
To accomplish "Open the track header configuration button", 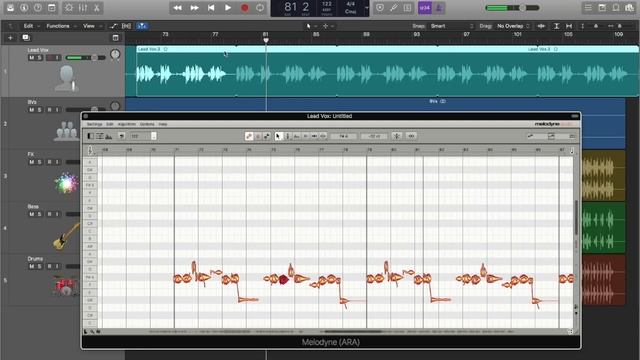I will point(116,38).
